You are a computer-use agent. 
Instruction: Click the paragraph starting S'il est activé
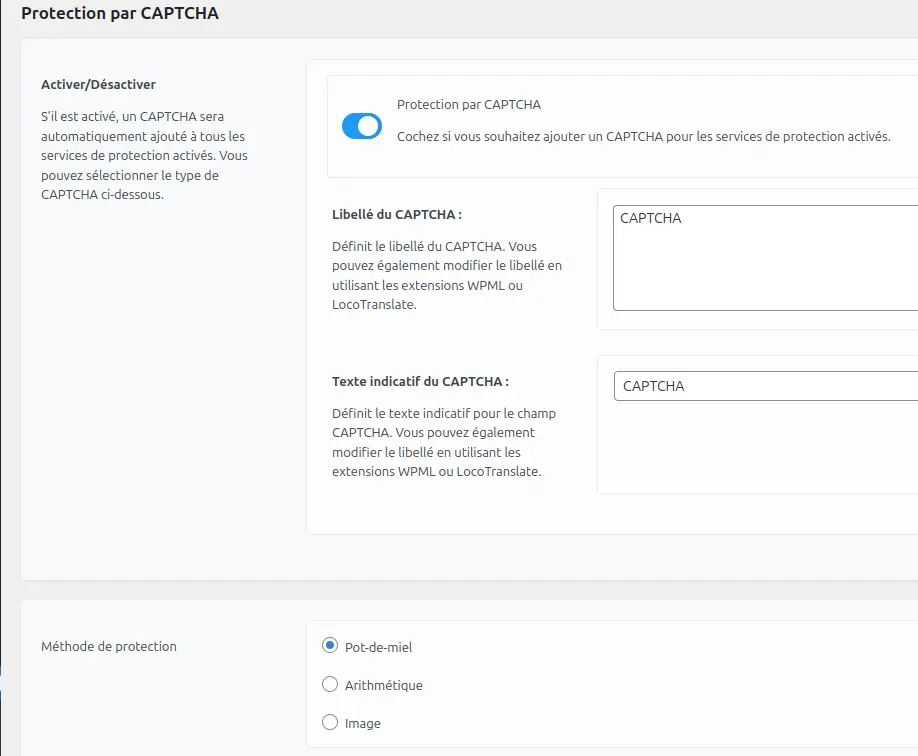coord(144,155)
